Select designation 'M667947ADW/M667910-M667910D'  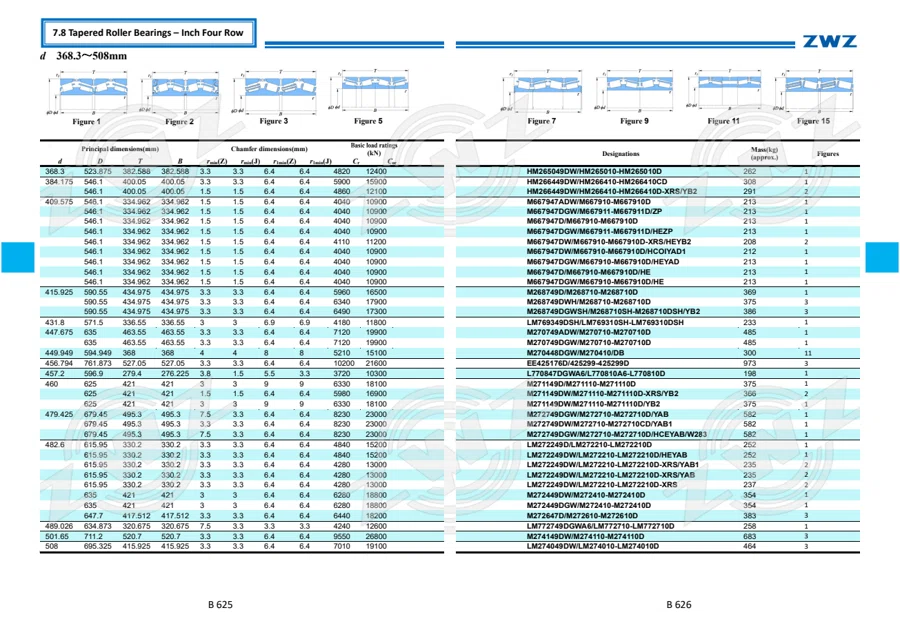click(x=588, y=202)
